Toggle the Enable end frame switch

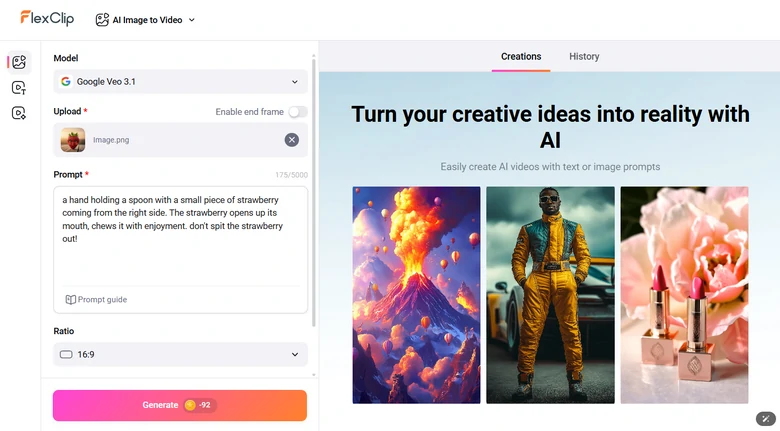(x=297, y=112)
